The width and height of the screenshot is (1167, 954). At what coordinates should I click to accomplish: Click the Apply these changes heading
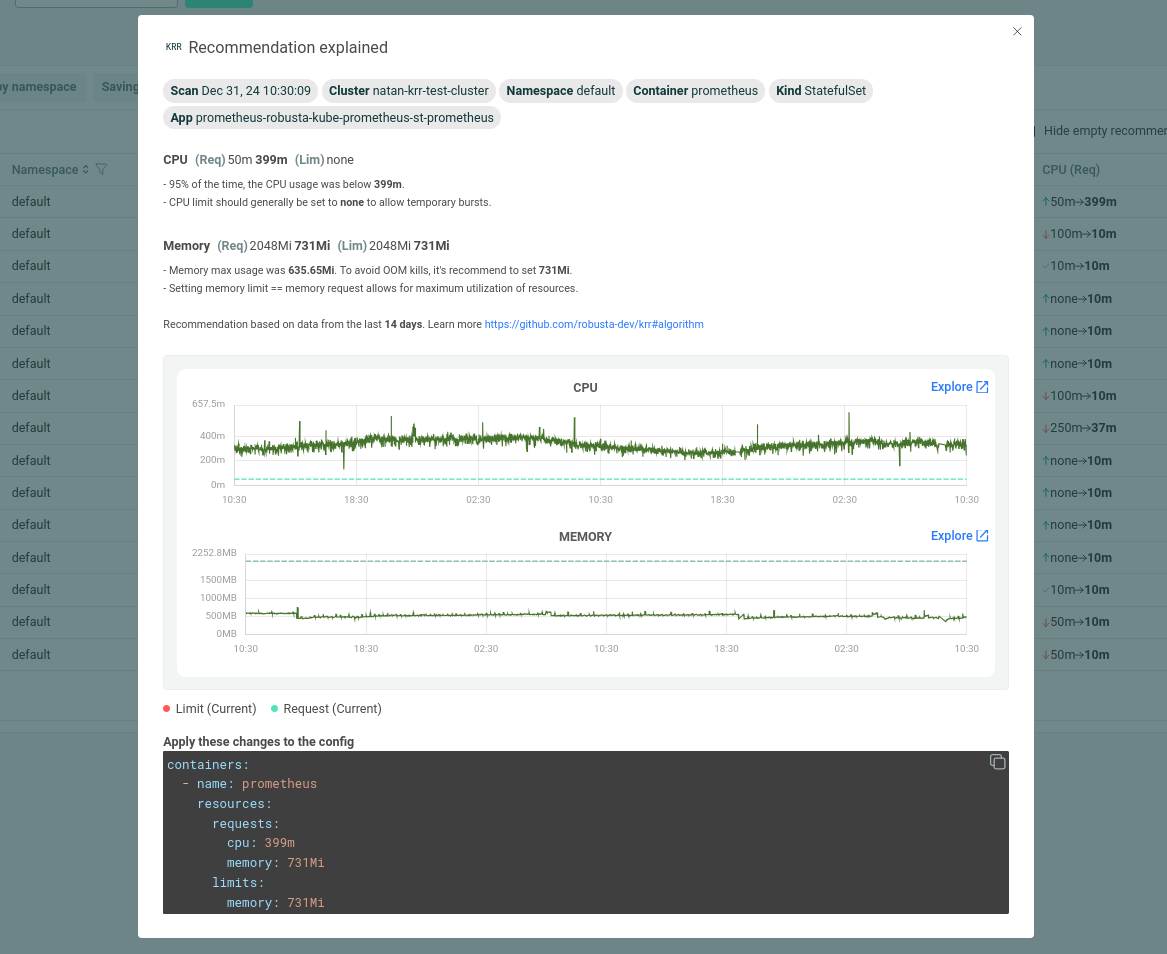pyautogui.click(x=258, y=741)
